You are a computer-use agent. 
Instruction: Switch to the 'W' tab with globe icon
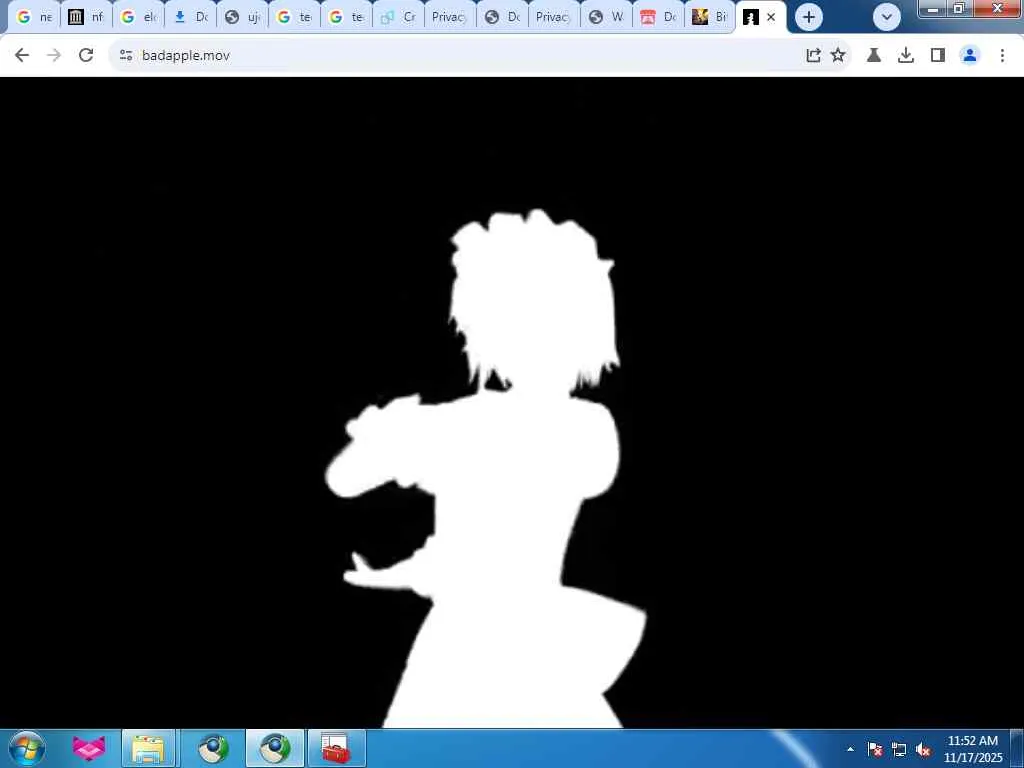click(607, 18)
